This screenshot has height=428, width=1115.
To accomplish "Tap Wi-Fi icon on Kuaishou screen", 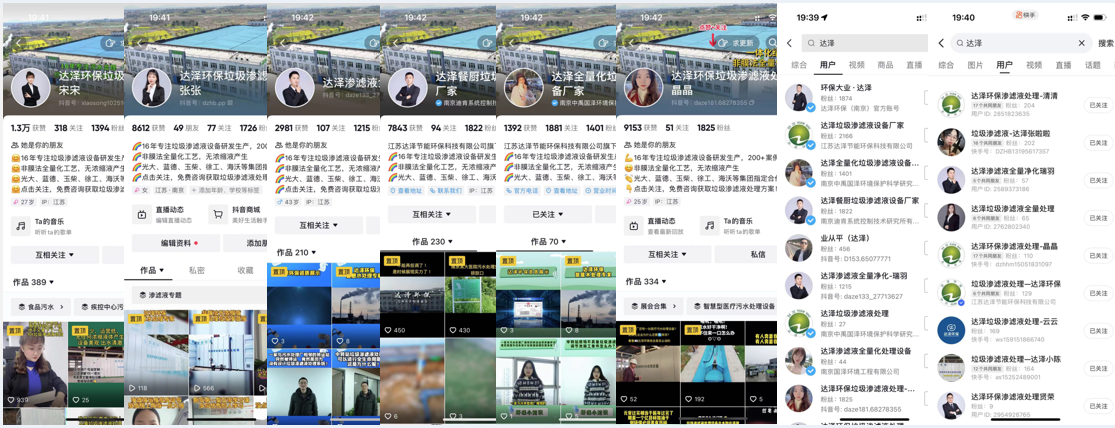I will [x=1085, y=16].
